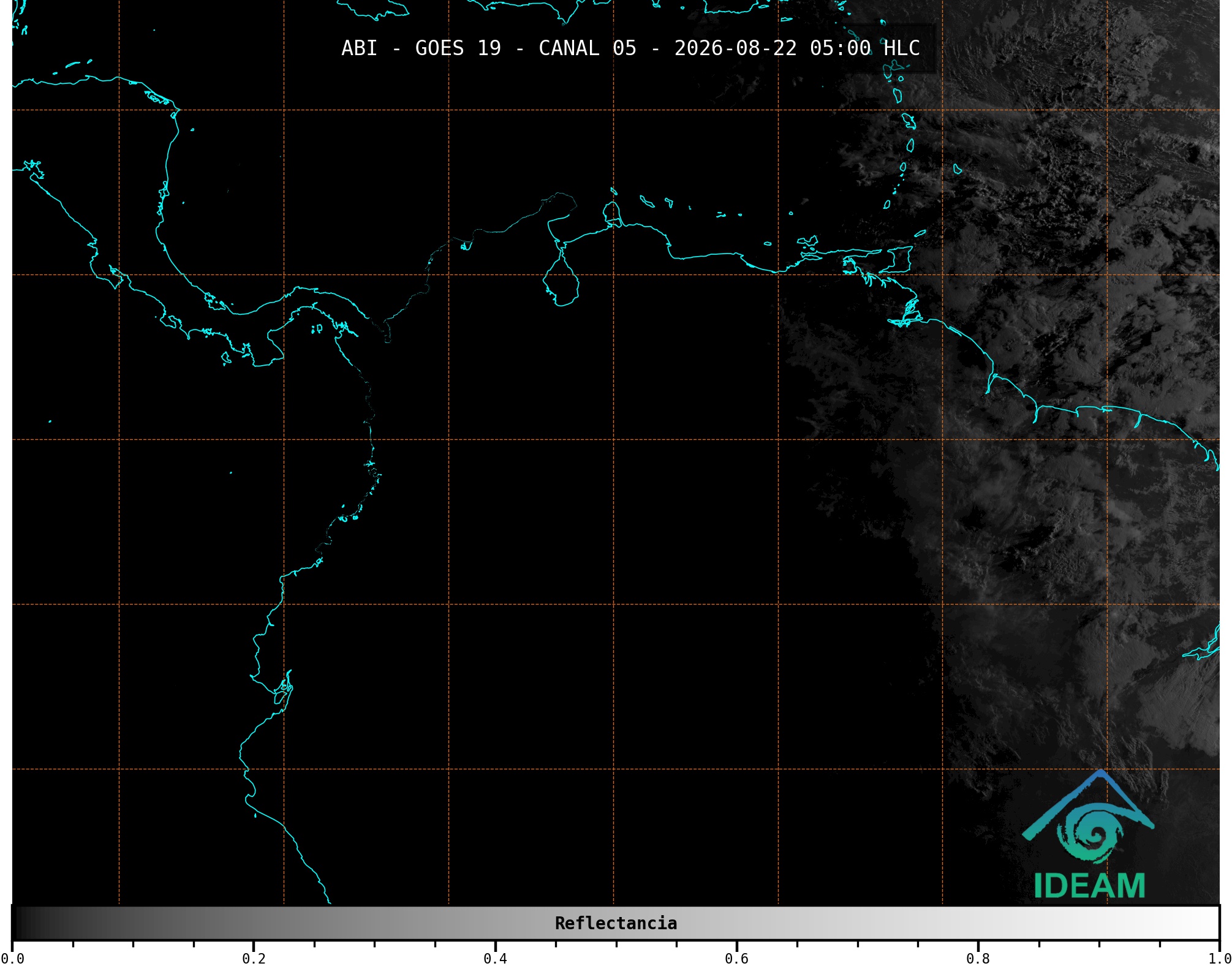Click the IDEAM logo
The height and width of the screenshot is (966, 1232).
point(1089,834)
